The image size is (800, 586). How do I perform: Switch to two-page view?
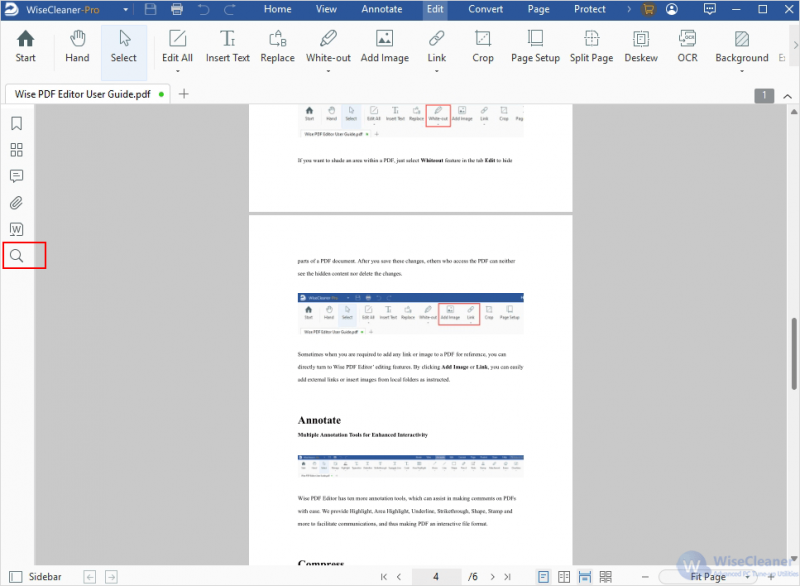pos(564,577)
